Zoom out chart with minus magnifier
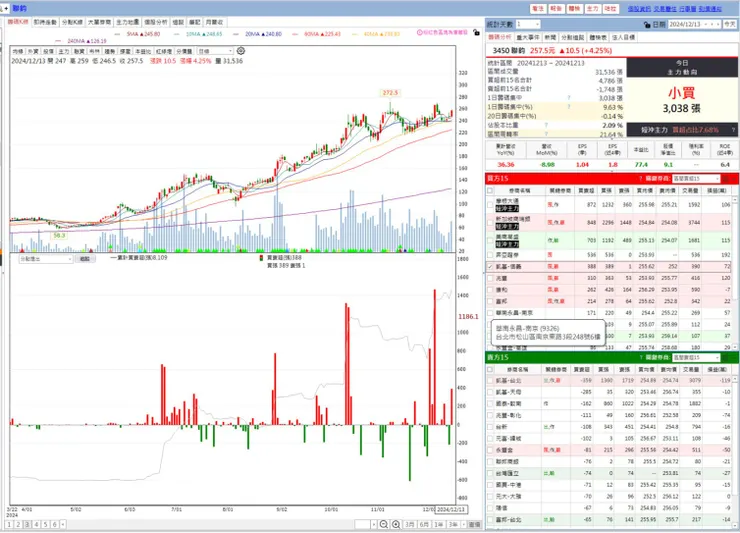The image size is (740, 533). click(384, 525)
